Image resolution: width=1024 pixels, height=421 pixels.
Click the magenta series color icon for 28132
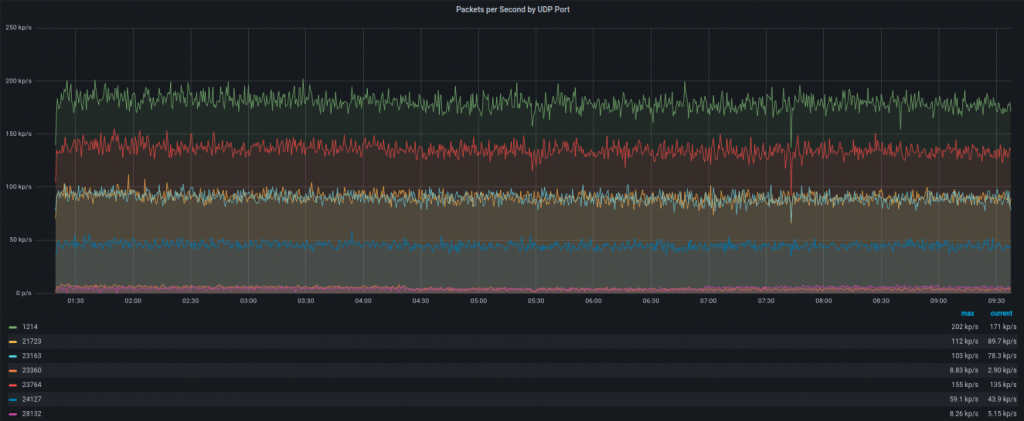(12, 413)
